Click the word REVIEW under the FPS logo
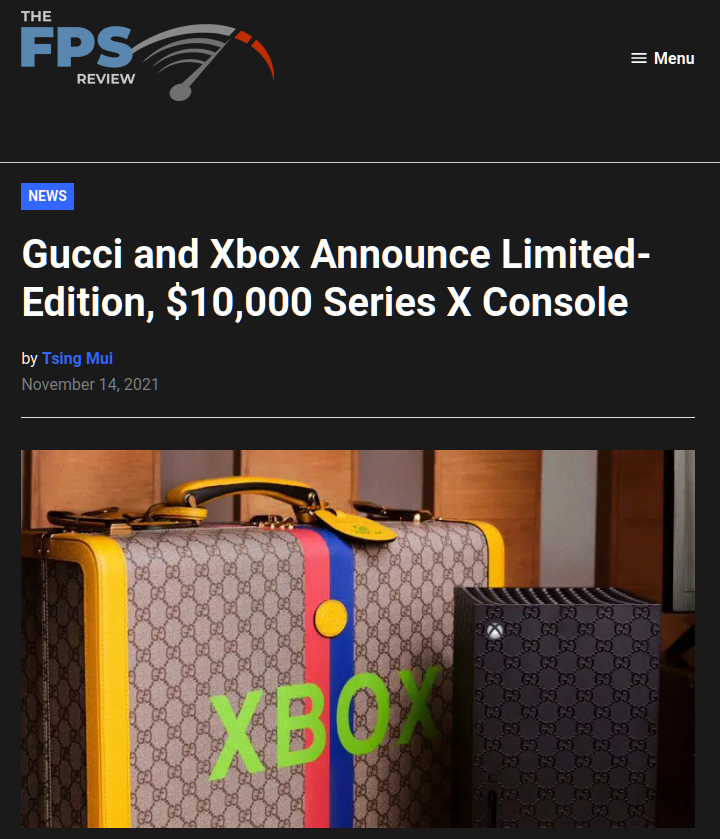This screenshot has height=839, width=720. pos(106,79)
